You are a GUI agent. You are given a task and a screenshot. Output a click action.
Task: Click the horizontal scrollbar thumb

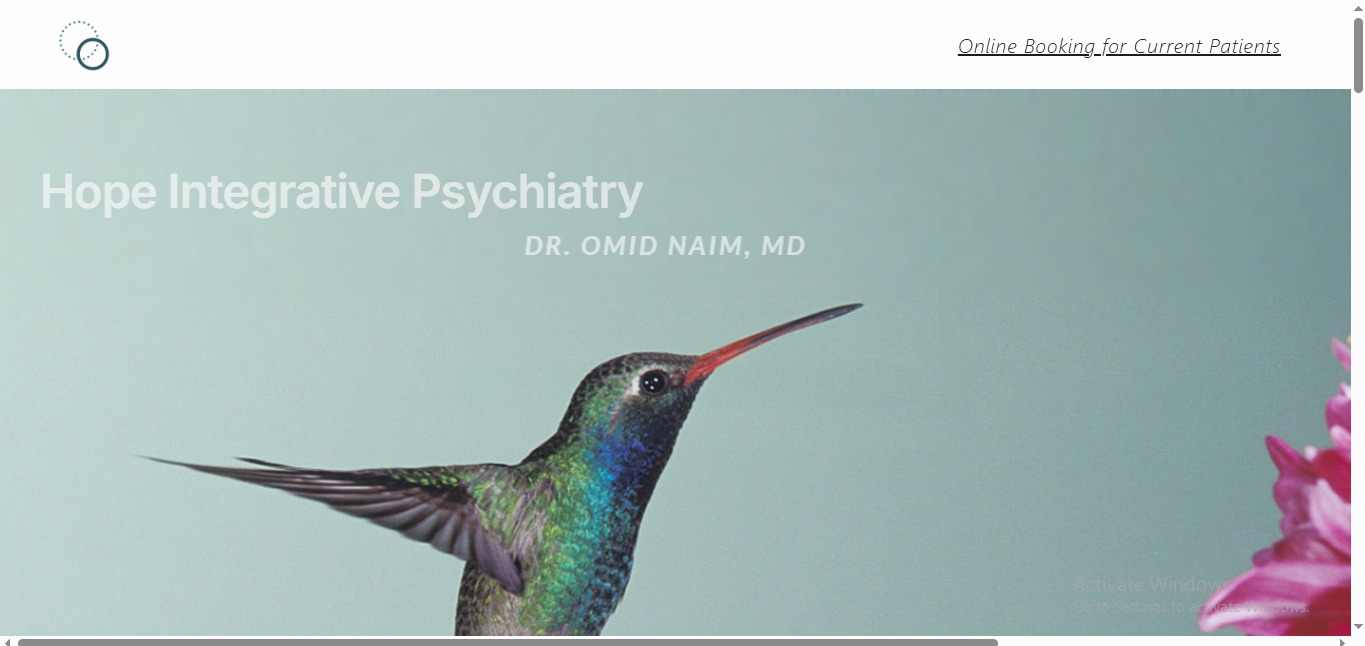pyautogui.click(x=508, y=642)
